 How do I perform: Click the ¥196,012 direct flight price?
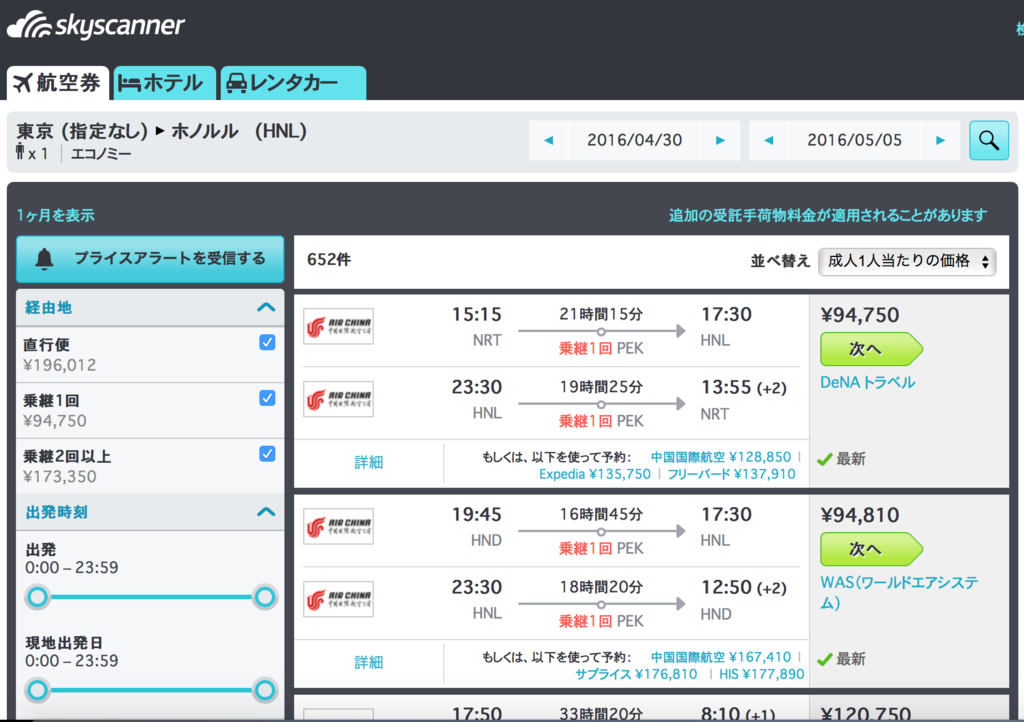(x=59, y=365)
